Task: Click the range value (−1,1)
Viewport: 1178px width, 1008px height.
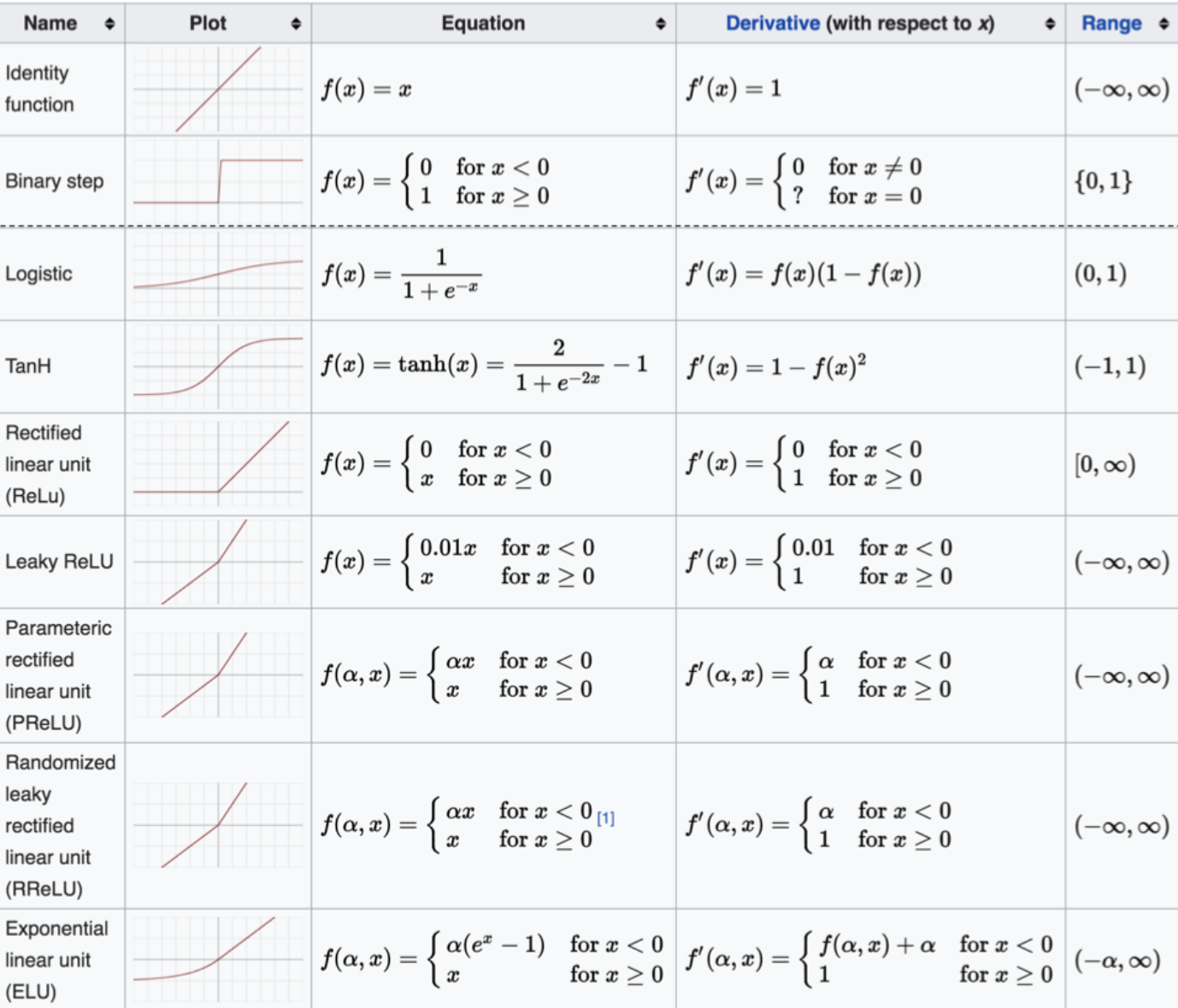Action: click(x=1110, y=367)
